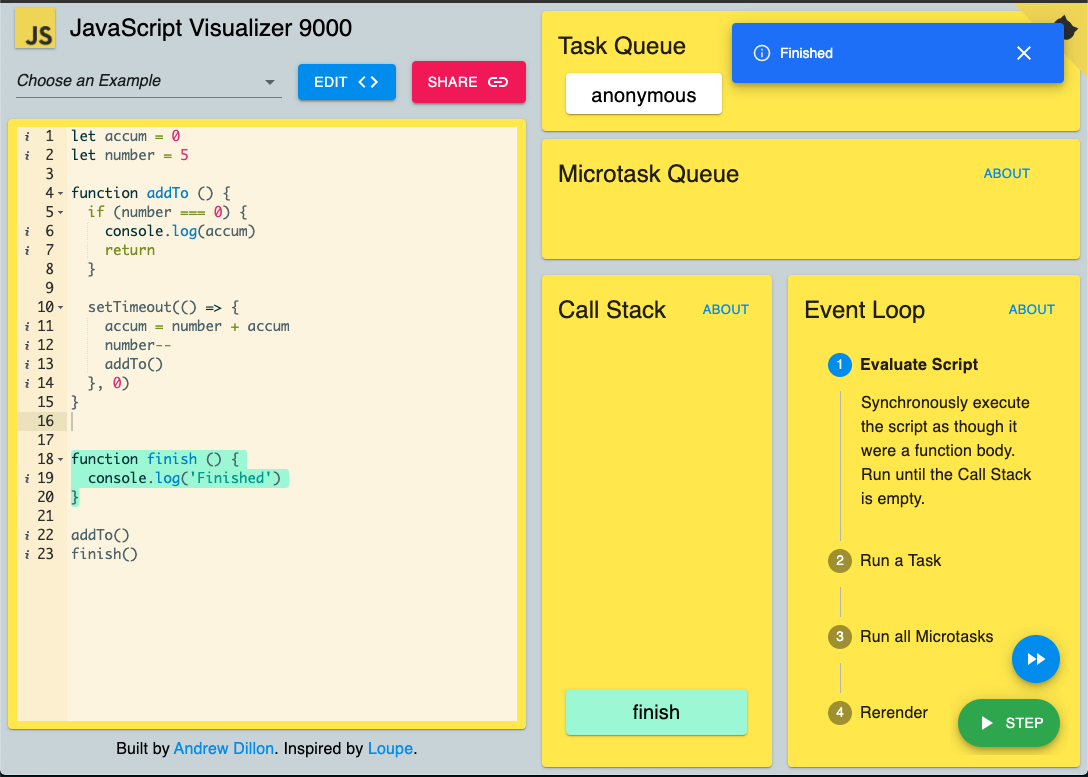Open ABOUT for Microtask Queue
The height and width of the screenshot is (777, 1088).
tap(1006, 173)
